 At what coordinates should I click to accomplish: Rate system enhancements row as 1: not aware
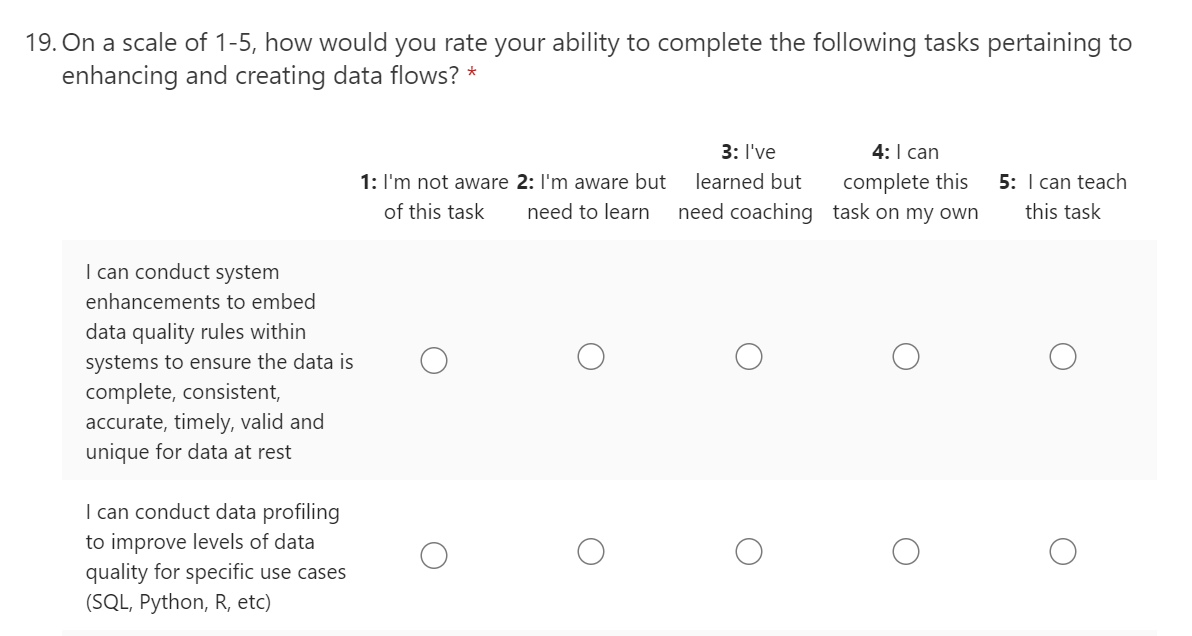[433, 359]
